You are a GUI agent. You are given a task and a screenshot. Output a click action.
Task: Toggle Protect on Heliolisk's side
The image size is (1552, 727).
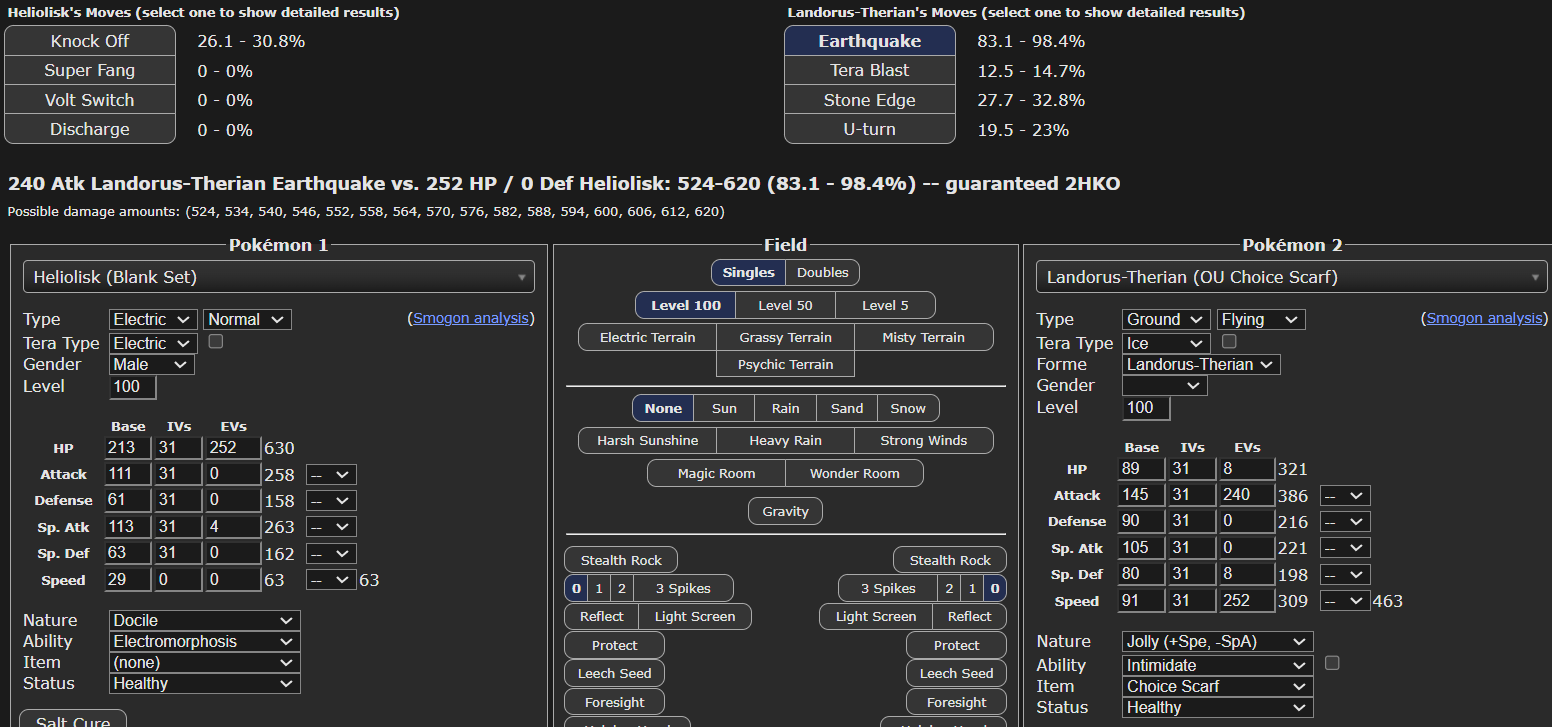[x=614, y=645]
